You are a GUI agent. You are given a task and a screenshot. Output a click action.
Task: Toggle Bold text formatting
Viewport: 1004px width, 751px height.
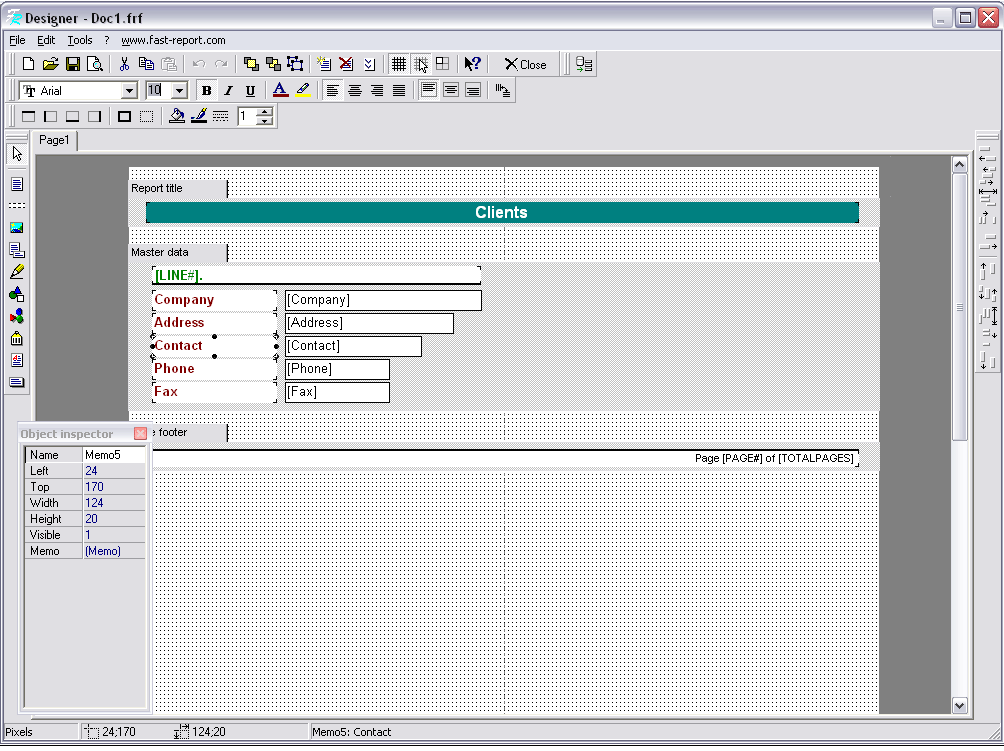tap(206, 91)
